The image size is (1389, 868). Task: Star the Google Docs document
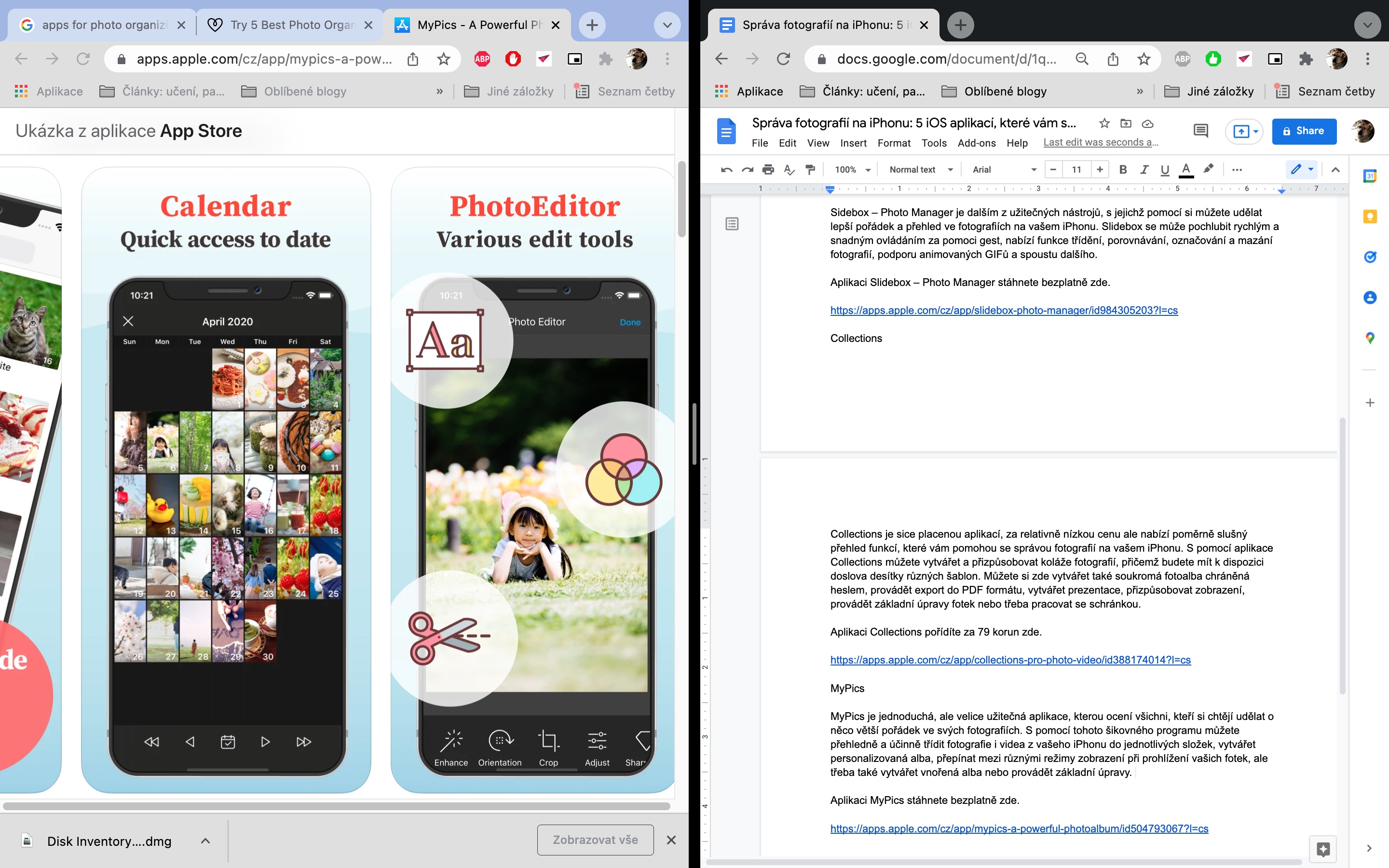point(1104,123)
